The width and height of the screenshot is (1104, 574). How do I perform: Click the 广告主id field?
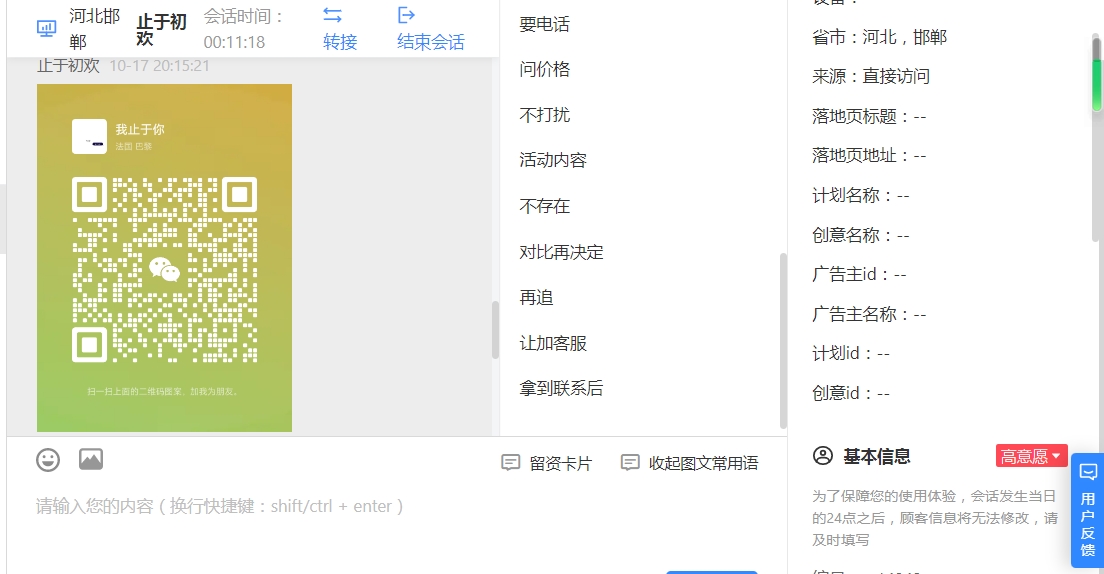click(859, 274)
